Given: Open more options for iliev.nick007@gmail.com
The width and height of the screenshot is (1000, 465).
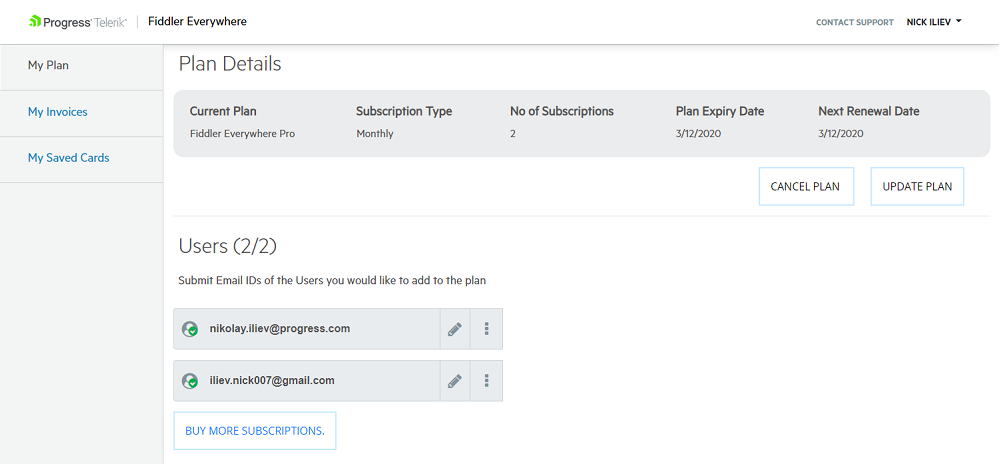Looking at the screenshot, I should coord(487,381).
